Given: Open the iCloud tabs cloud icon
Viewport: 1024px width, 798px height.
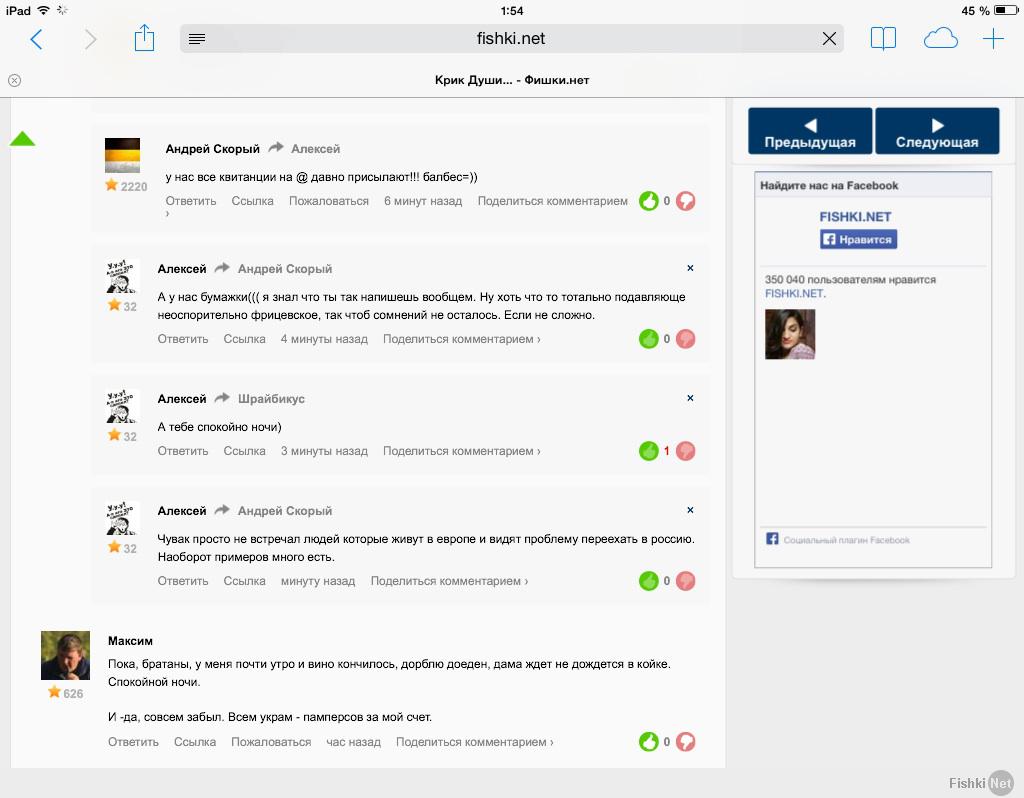Looking at the screenshot, I should coord(940,39).
